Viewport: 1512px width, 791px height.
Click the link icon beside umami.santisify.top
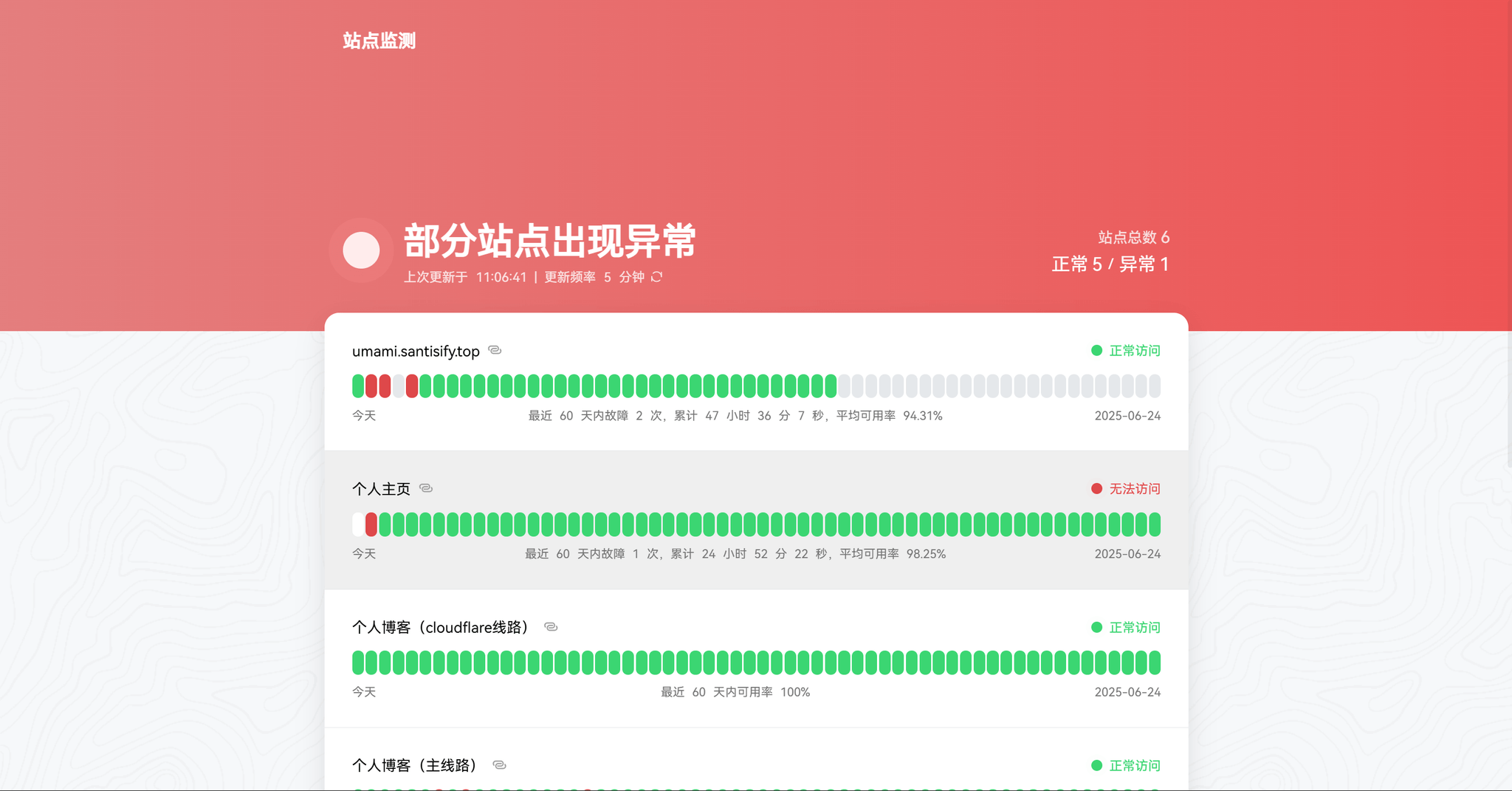495,351
